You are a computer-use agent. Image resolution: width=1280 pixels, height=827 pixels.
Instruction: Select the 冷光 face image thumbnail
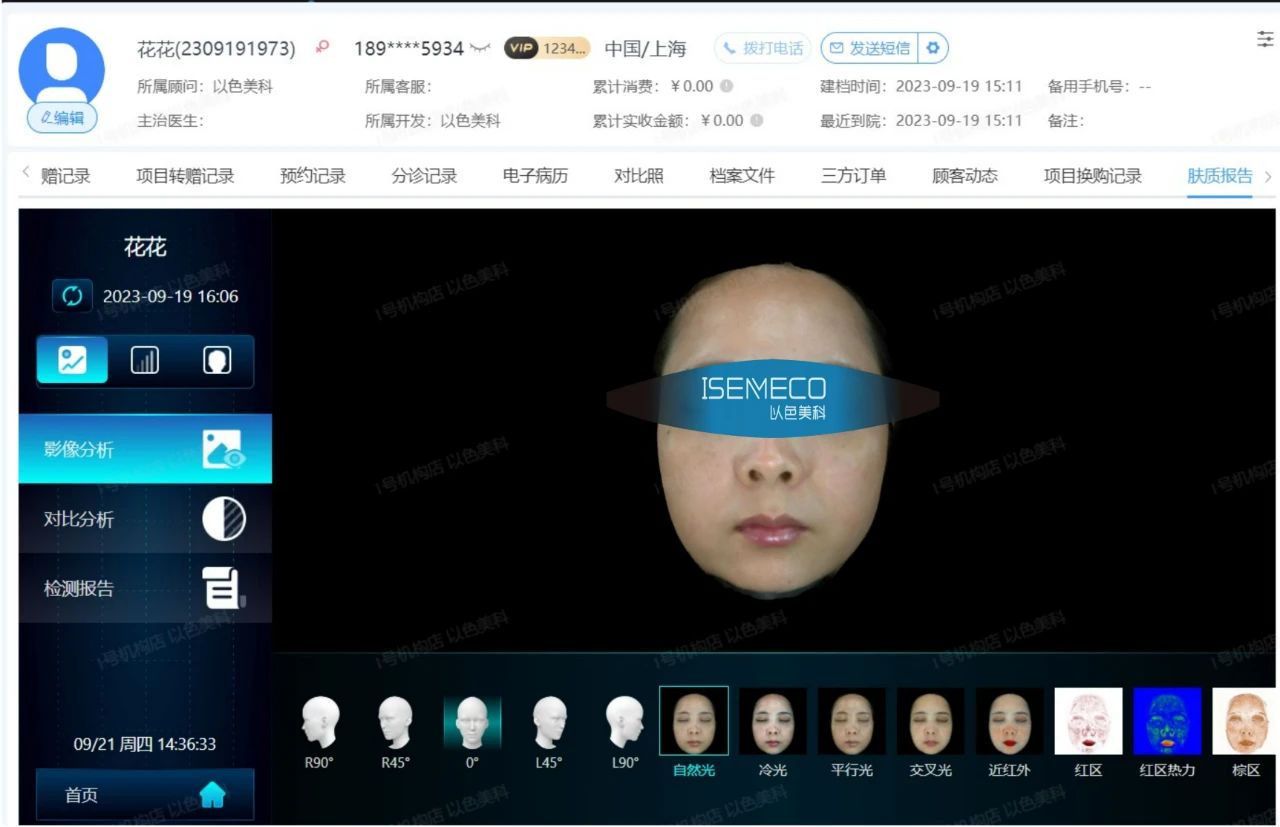click(x=772, y=722)
